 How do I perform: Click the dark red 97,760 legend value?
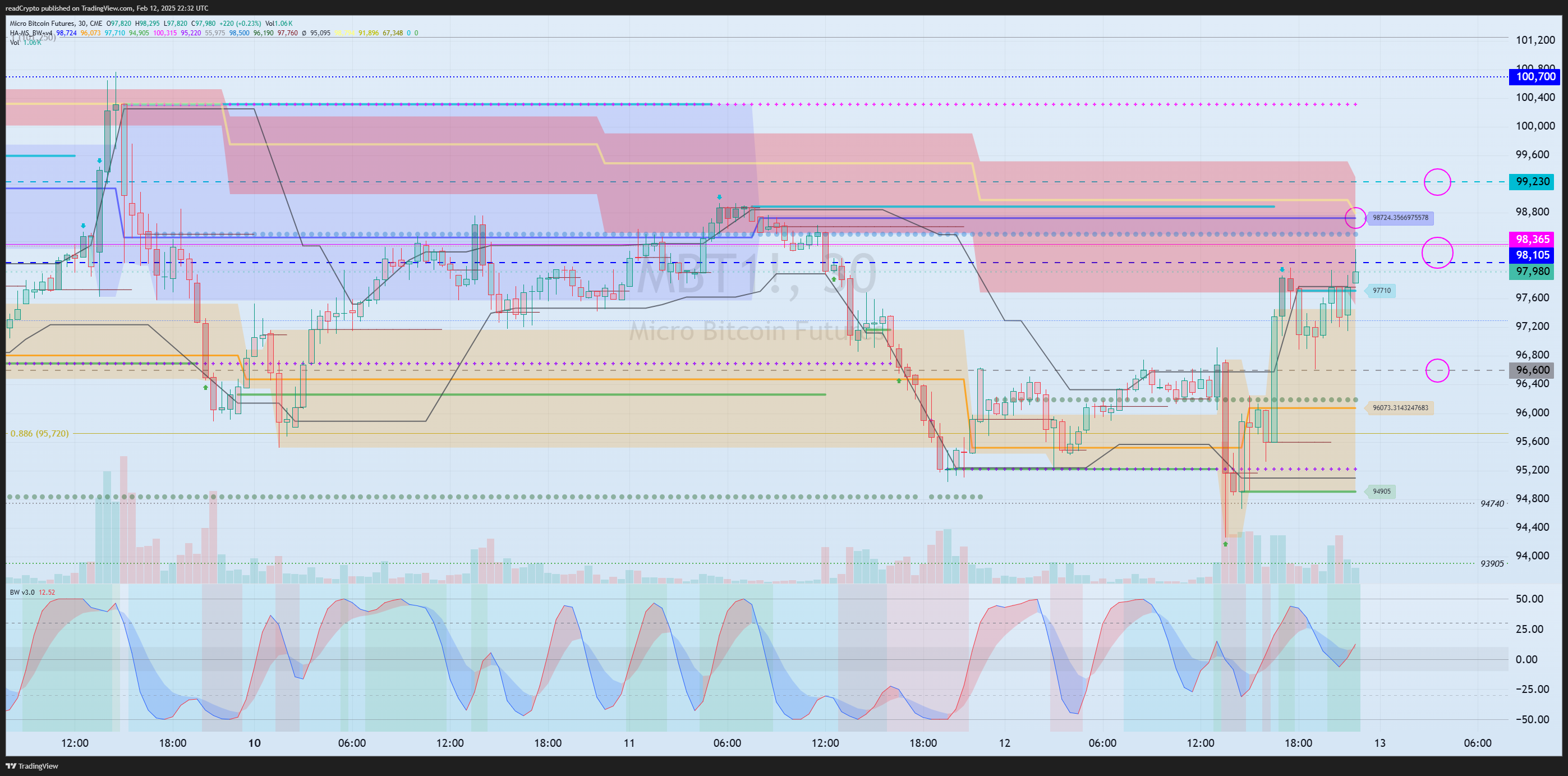coord(288,33)
